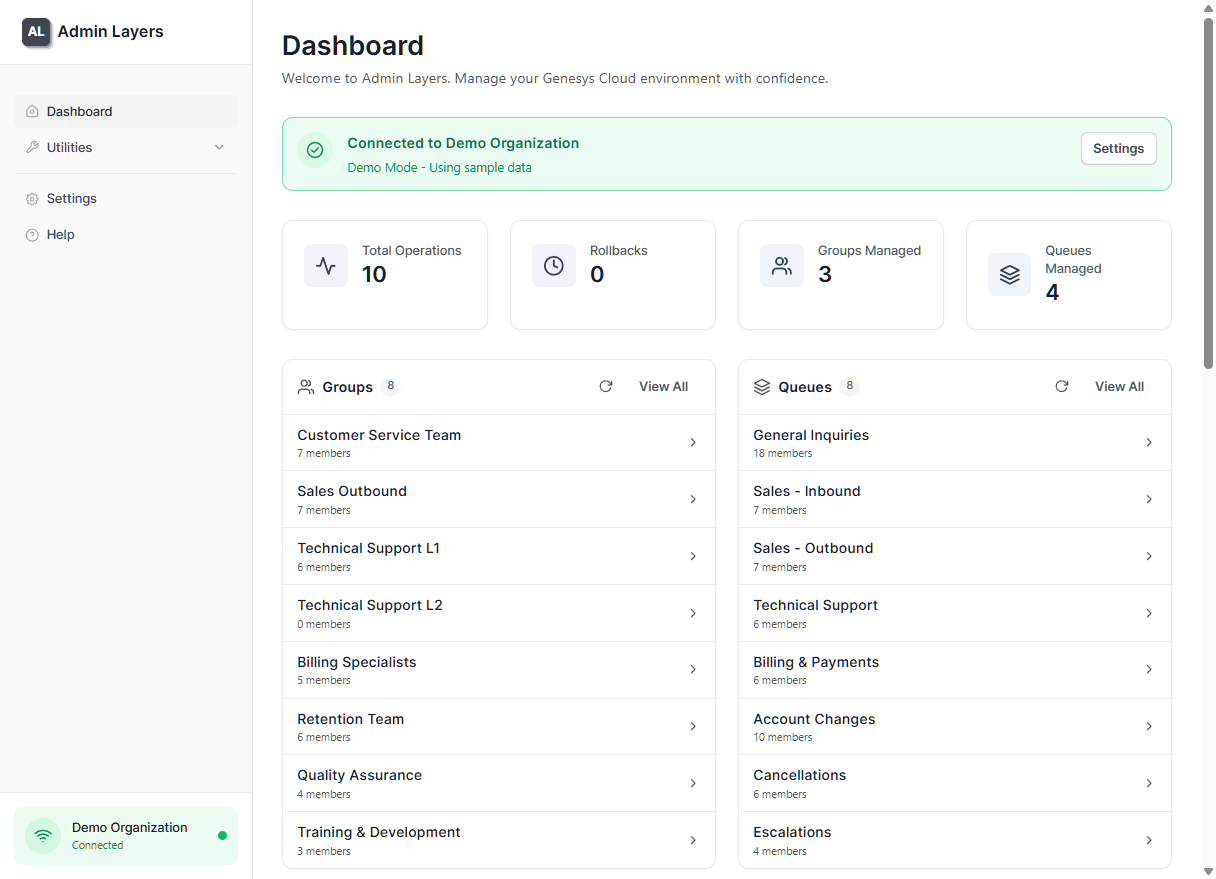Click the Admin Layers AL logo

pos(36,32)
